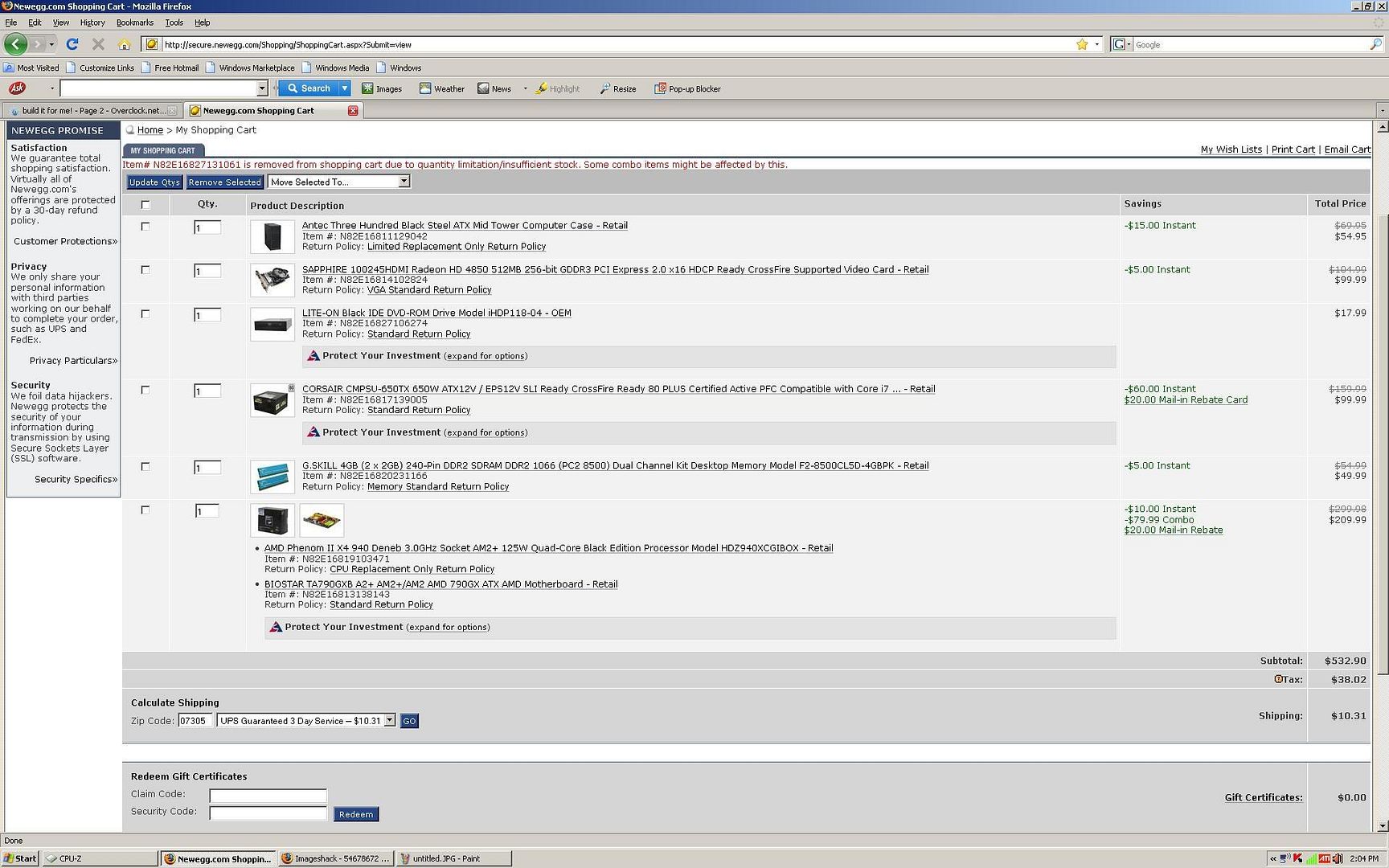Click the LITE-ON DVD-ROM drive thumbnail

point(272,325)
